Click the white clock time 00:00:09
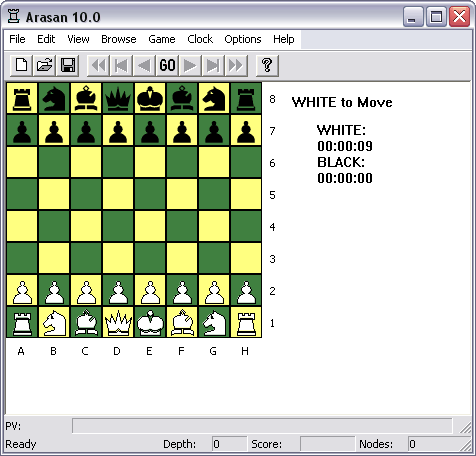The height and width of the screenshot is (456, 476). click(x=345, y=146)
